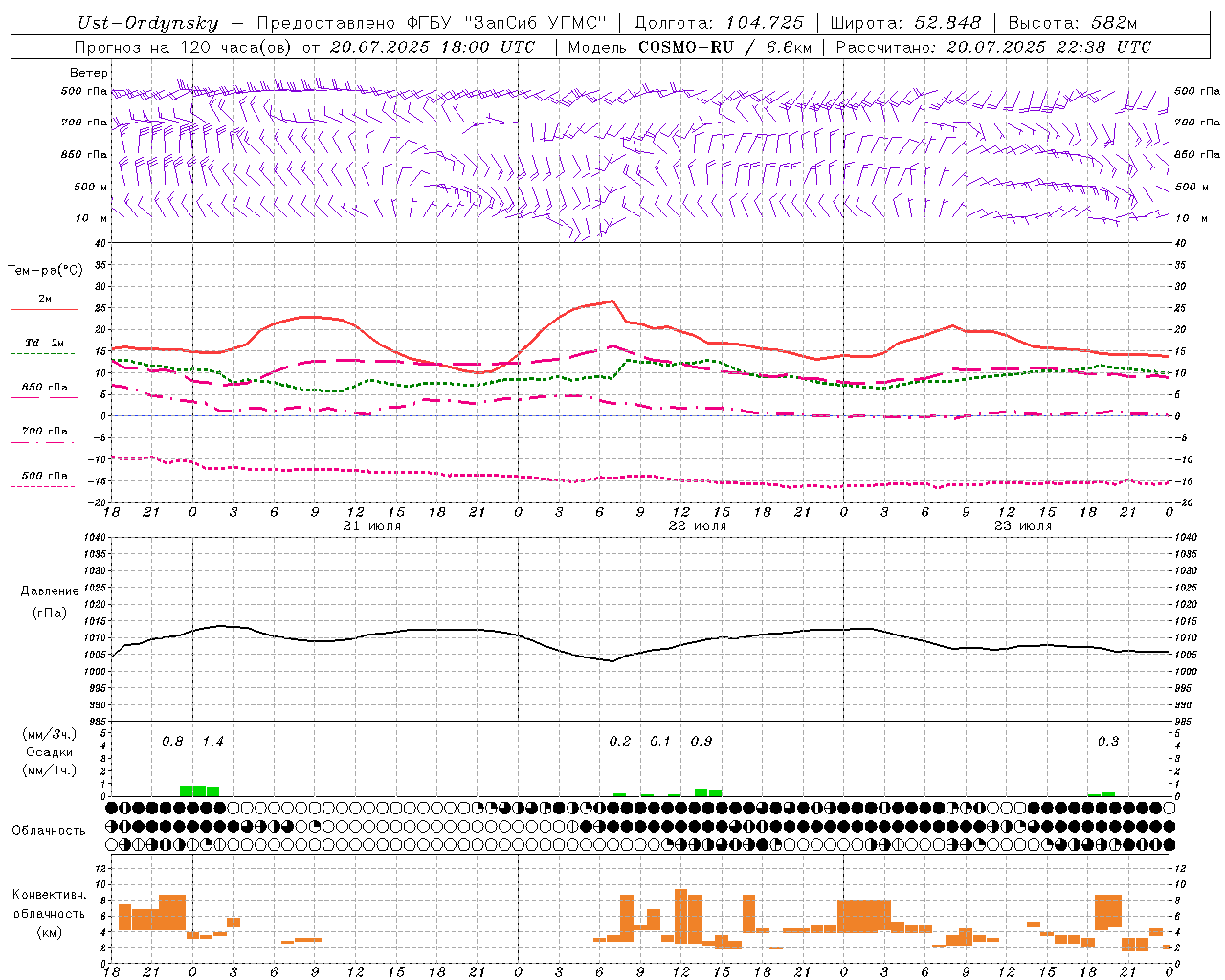Click the '0.9' precipitation amount
Image resolution: width=1225 pixels, height=980 pixels.
pyautogui.click(x=702, y=741)
